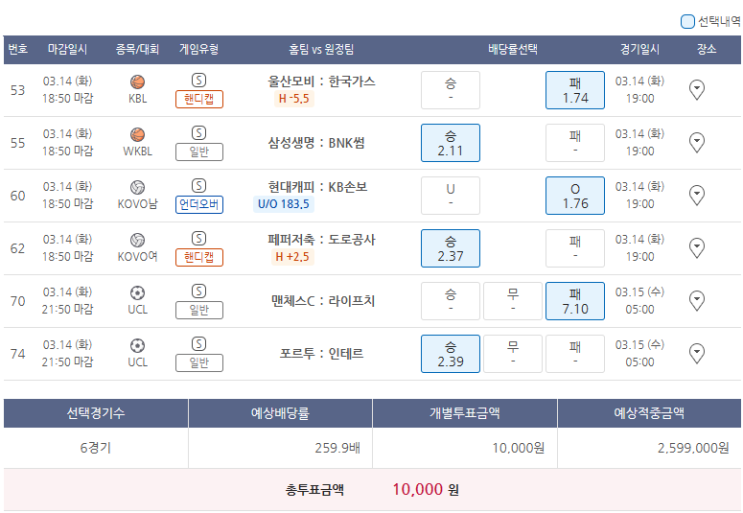Open venue location pin for match 62
The height and width of the screenshot is (513, 743).
tap(697, 248)
